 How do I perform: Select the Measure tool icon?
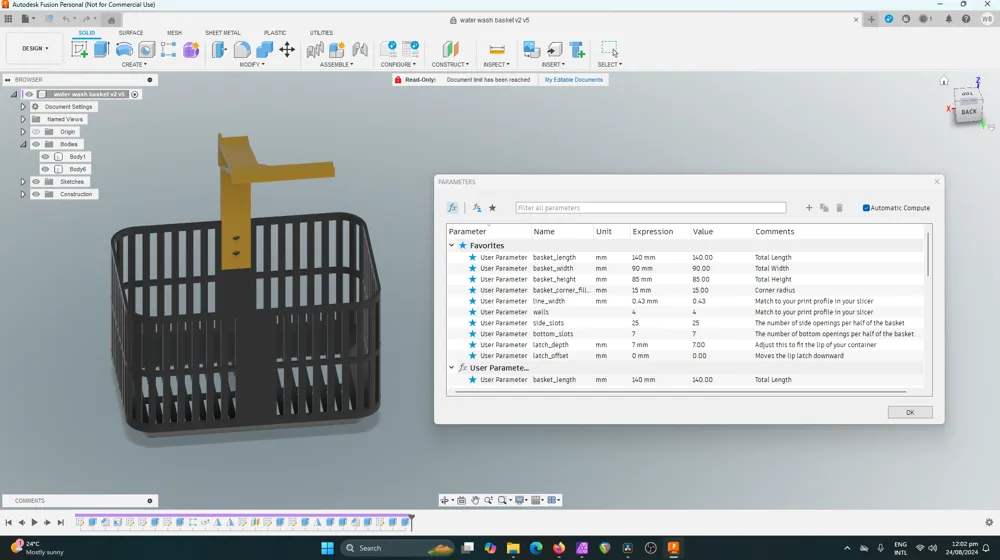tap(497, 49)
